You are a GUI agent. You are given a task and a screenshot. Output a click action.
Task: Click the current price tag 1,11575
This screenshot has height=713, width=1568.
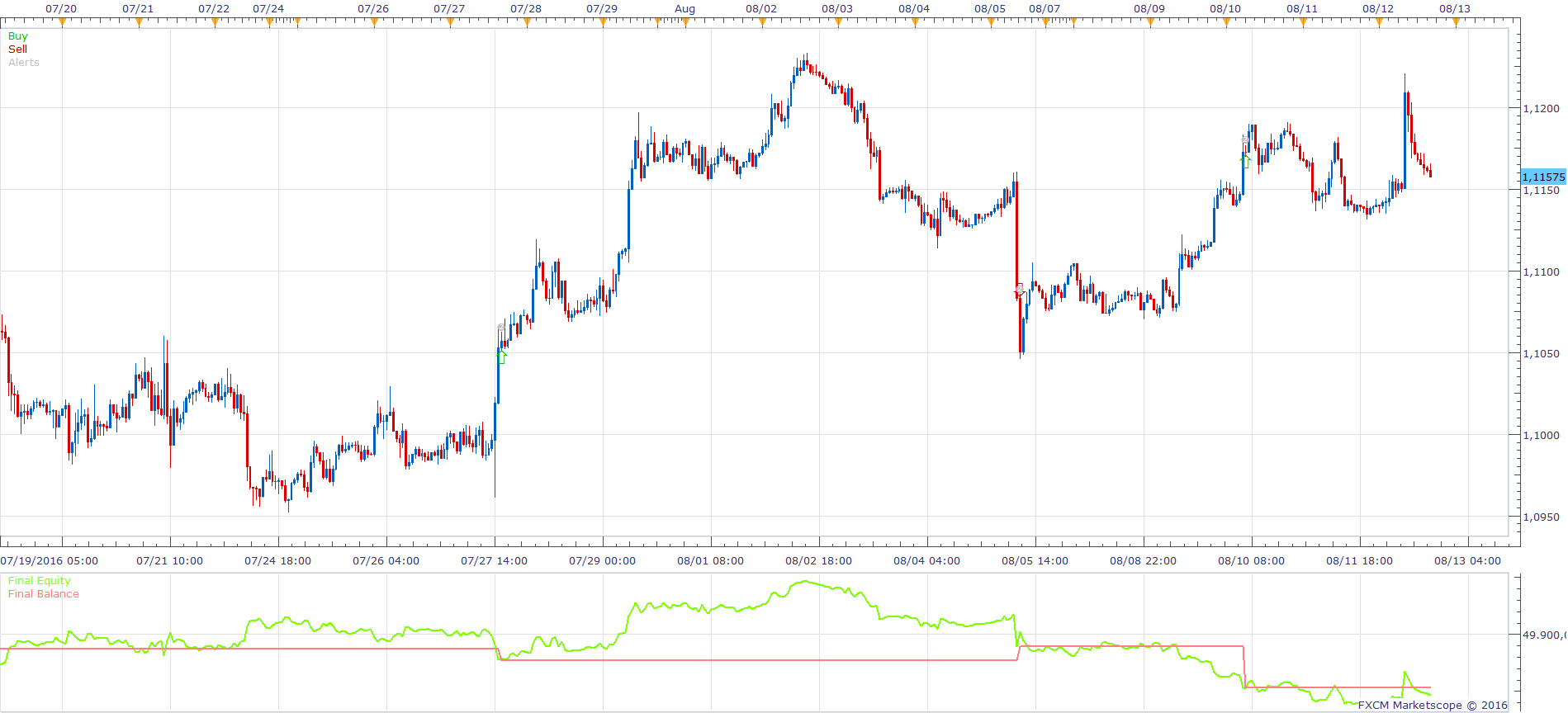(1543, 177)
